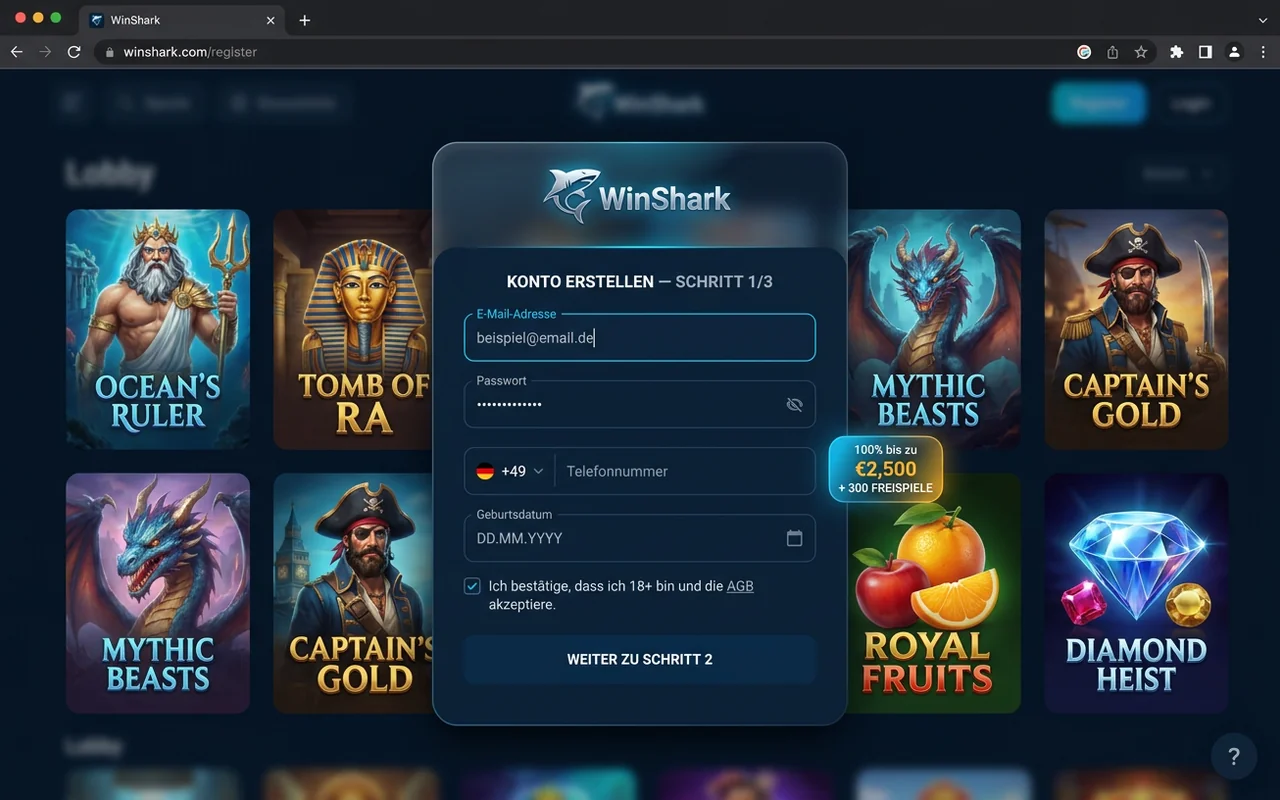Open the browser profile icon
Image resolution: width=1280 pixels, height=800 pixels.
click(x=1235, y=52)
